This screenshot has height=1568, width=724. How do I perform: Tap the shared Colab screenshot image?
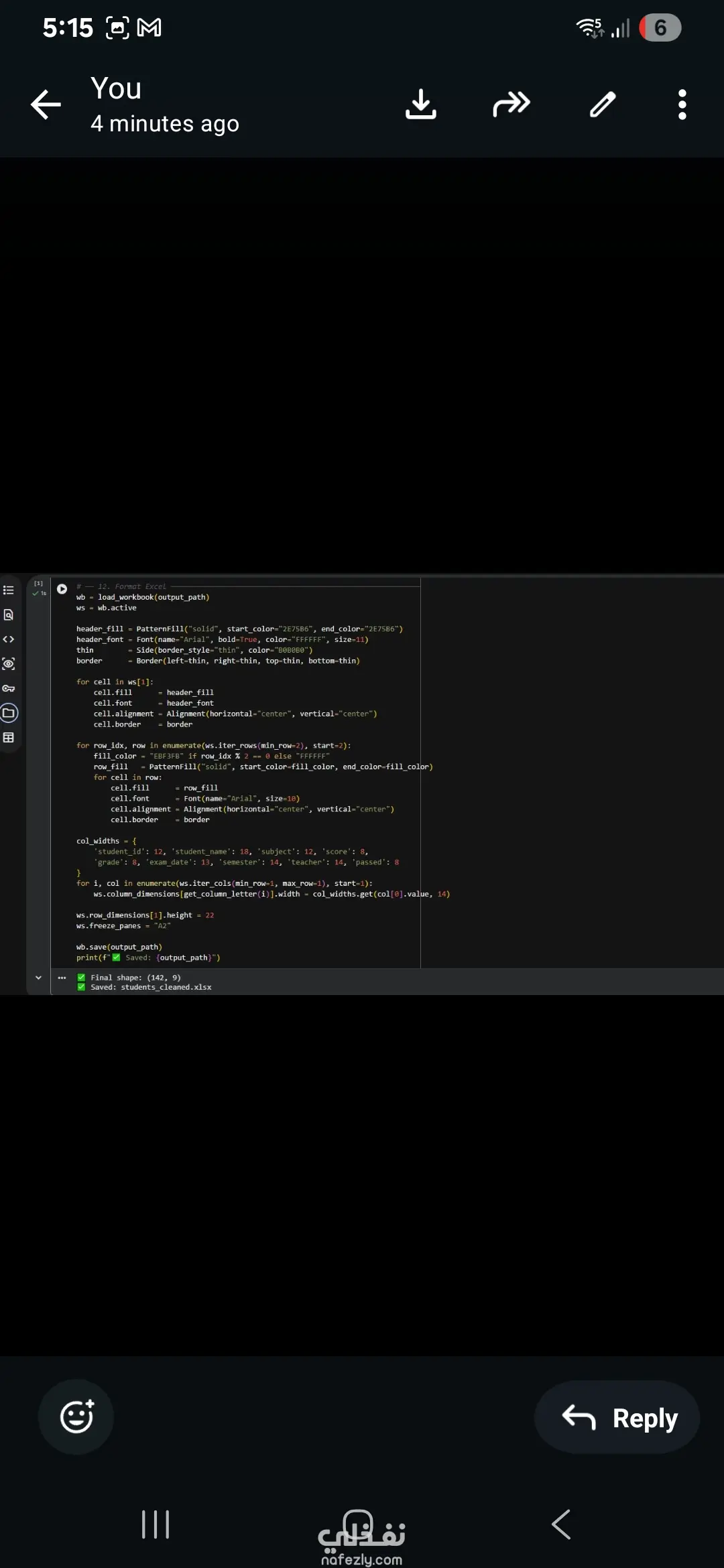tap(362, 784)
